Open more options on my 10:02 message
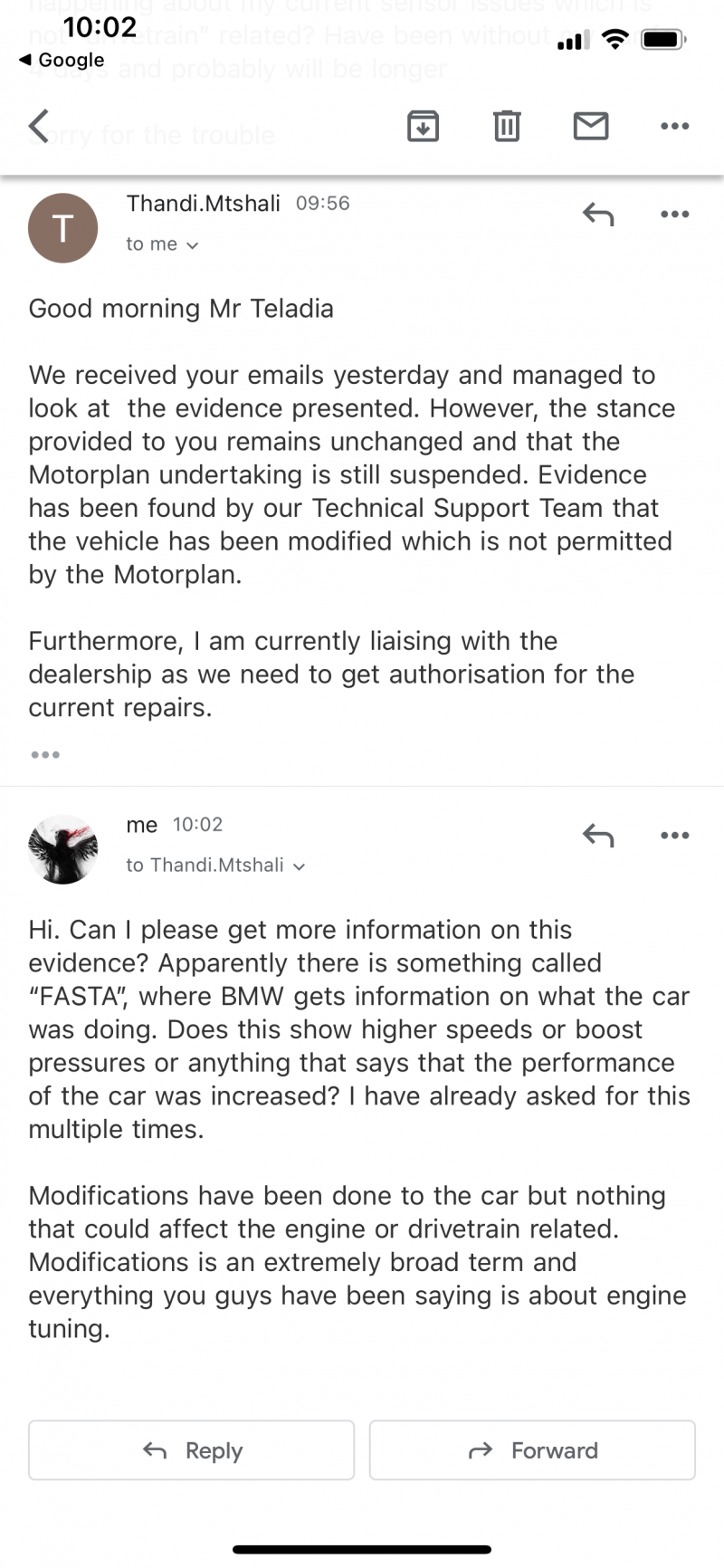 [x=675, y=836]
